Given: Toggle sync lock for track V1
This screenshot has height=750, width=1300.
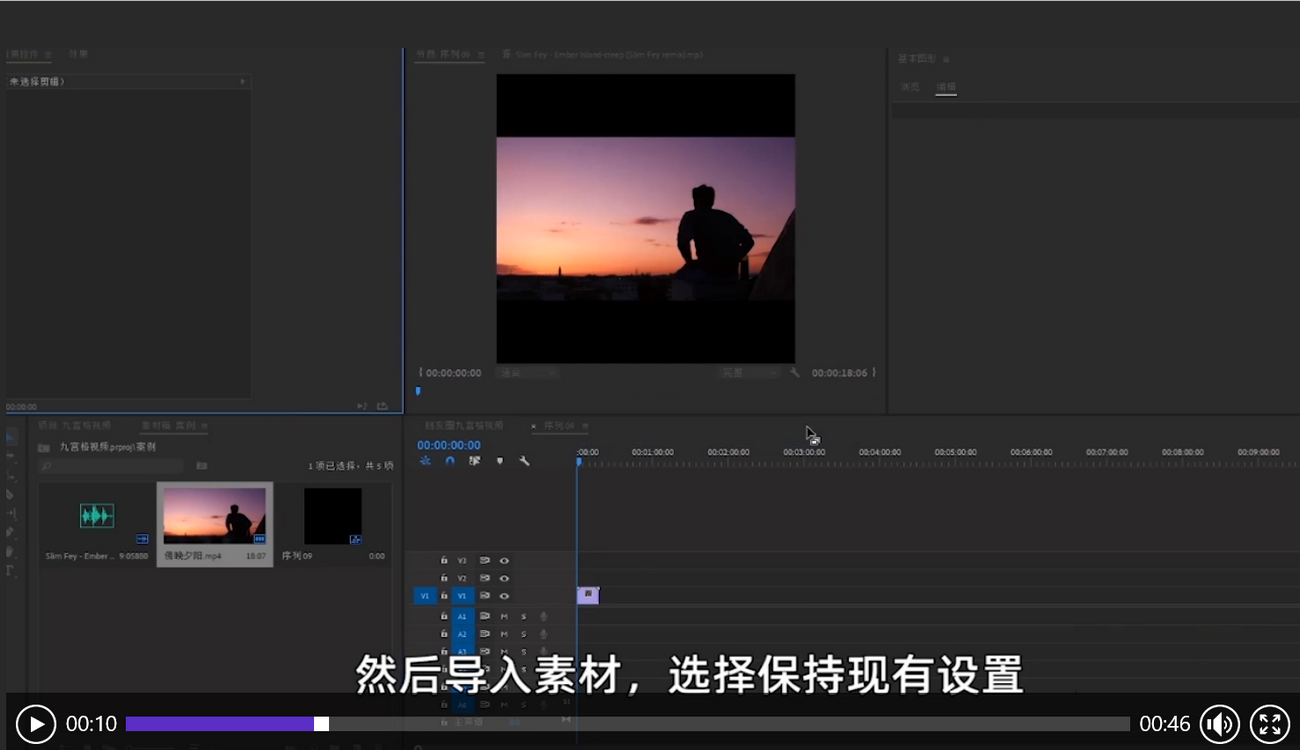Looking at the screenshot, I should 485,596.
